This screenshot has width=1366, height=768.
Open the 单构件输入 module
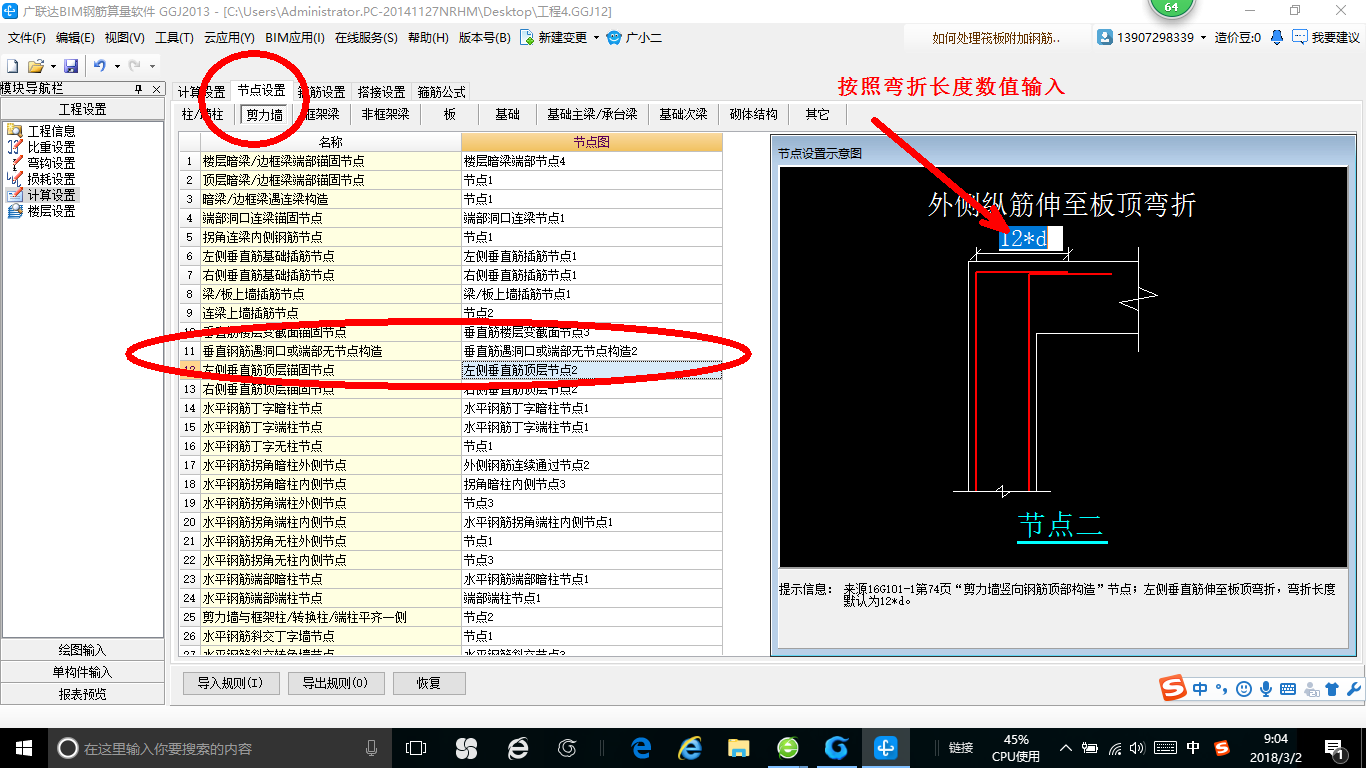82,672
